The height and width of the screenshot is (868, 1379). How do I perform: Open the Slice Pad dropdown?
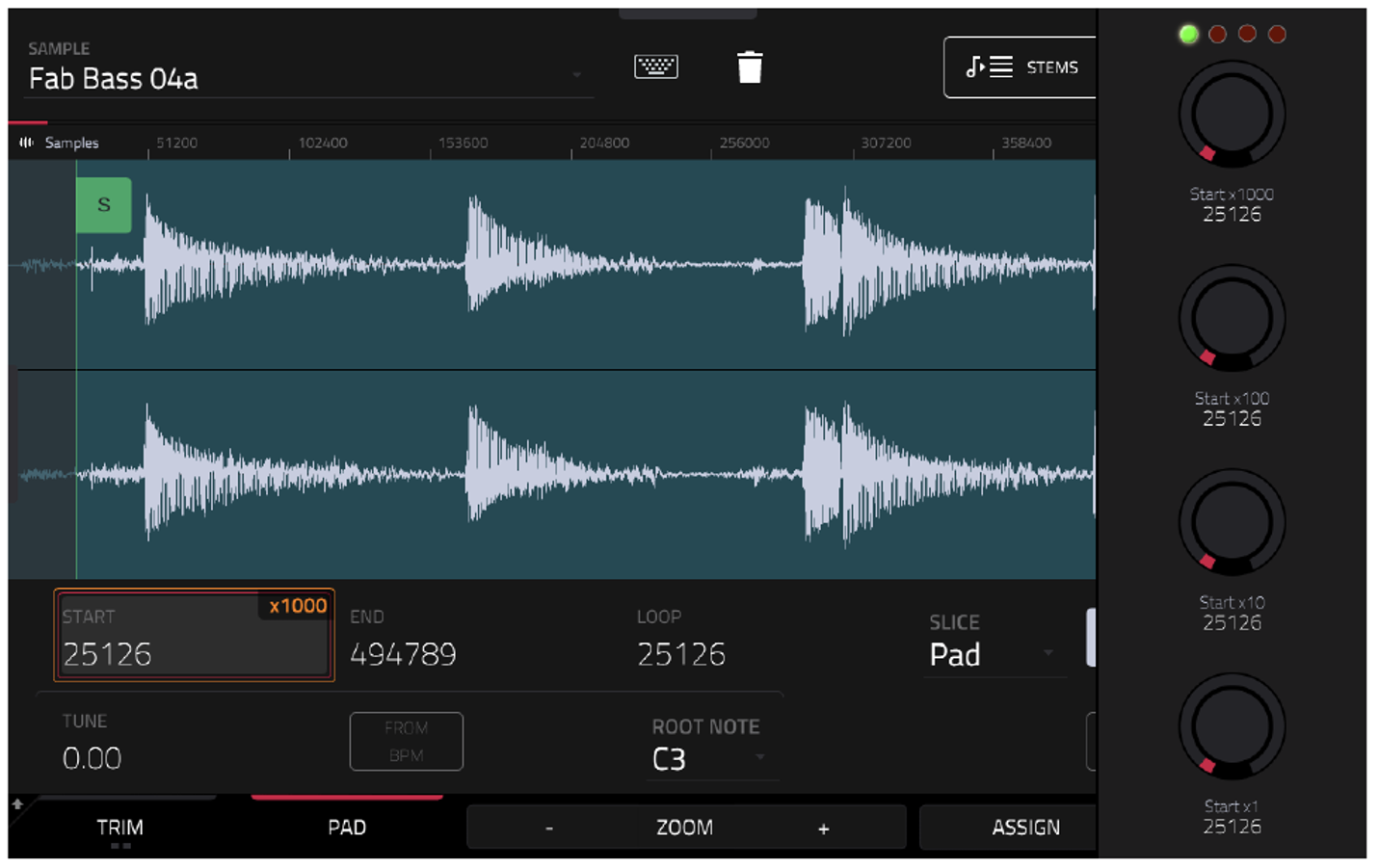pyautogui.click(x=994, y=655)
